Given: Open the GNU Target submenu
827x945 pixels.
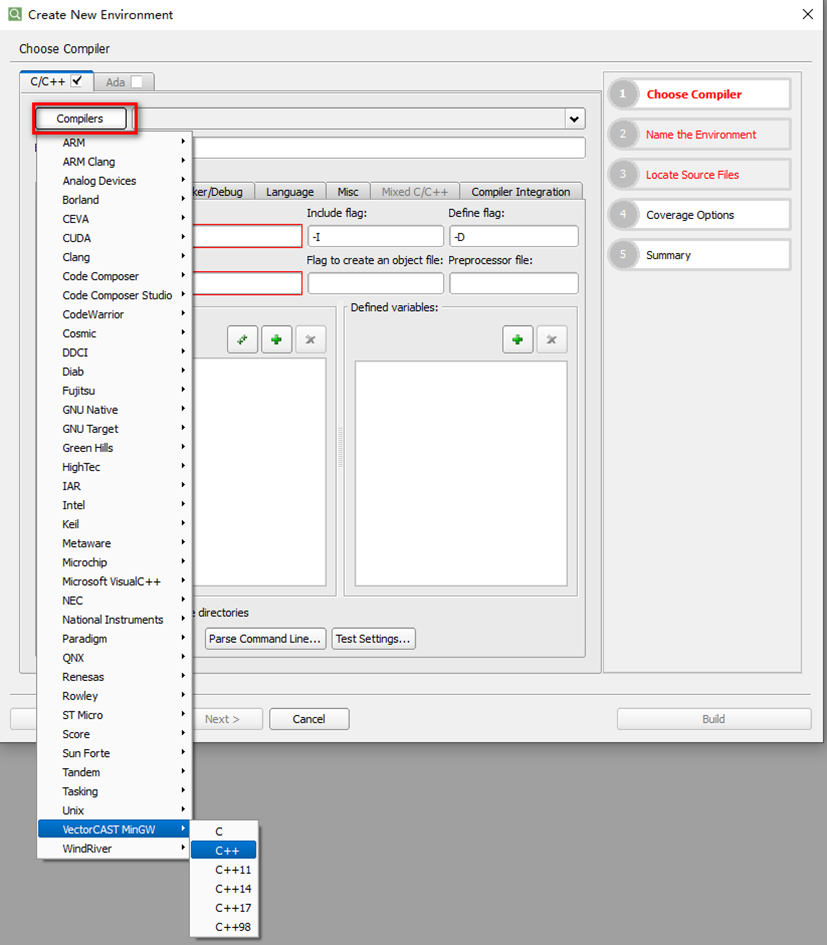Looking at the screenshot, I should click(115, 429).
